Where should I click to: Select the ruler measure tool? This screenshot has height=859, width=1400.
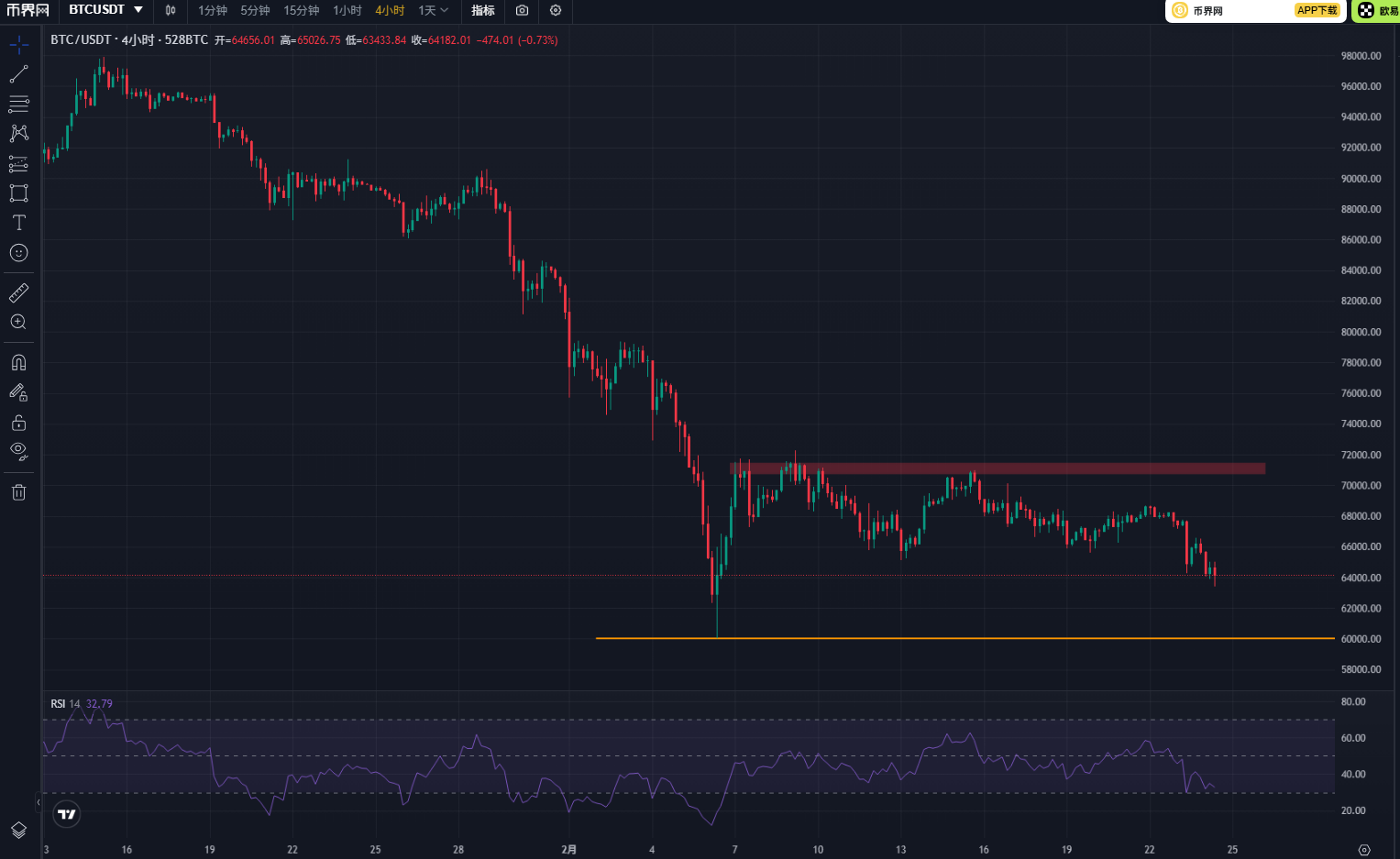click(18, 293)
